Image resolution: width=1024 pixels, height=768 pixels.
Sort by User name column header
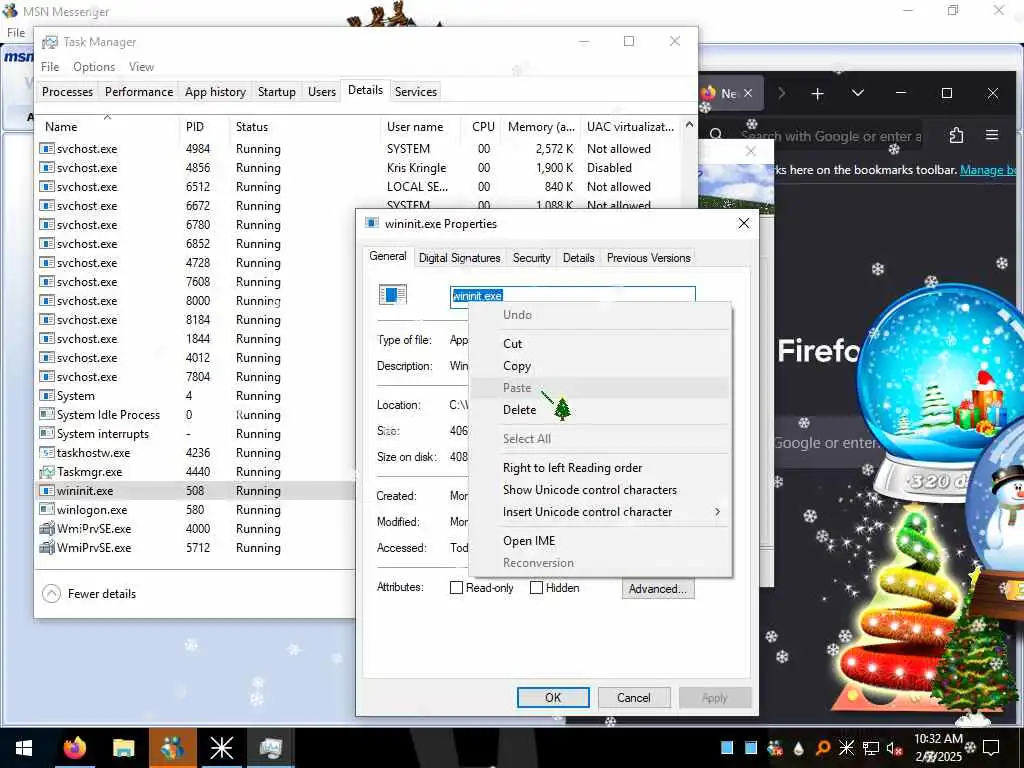[x=415, y=127]
